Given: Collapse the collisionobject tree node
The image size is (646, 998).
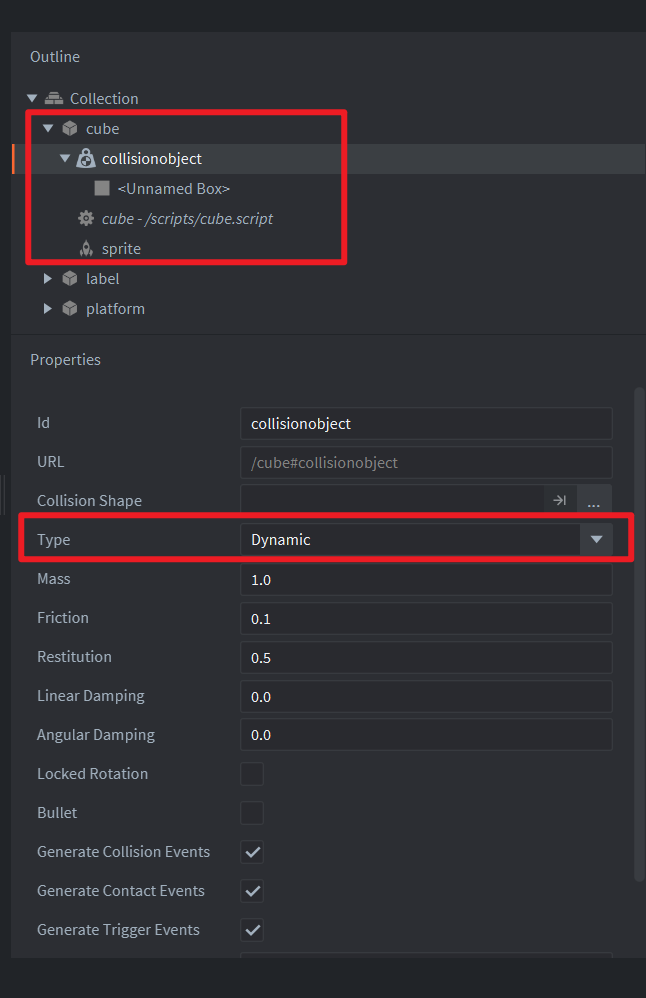Looking at the screenshot, I should 64,158.
